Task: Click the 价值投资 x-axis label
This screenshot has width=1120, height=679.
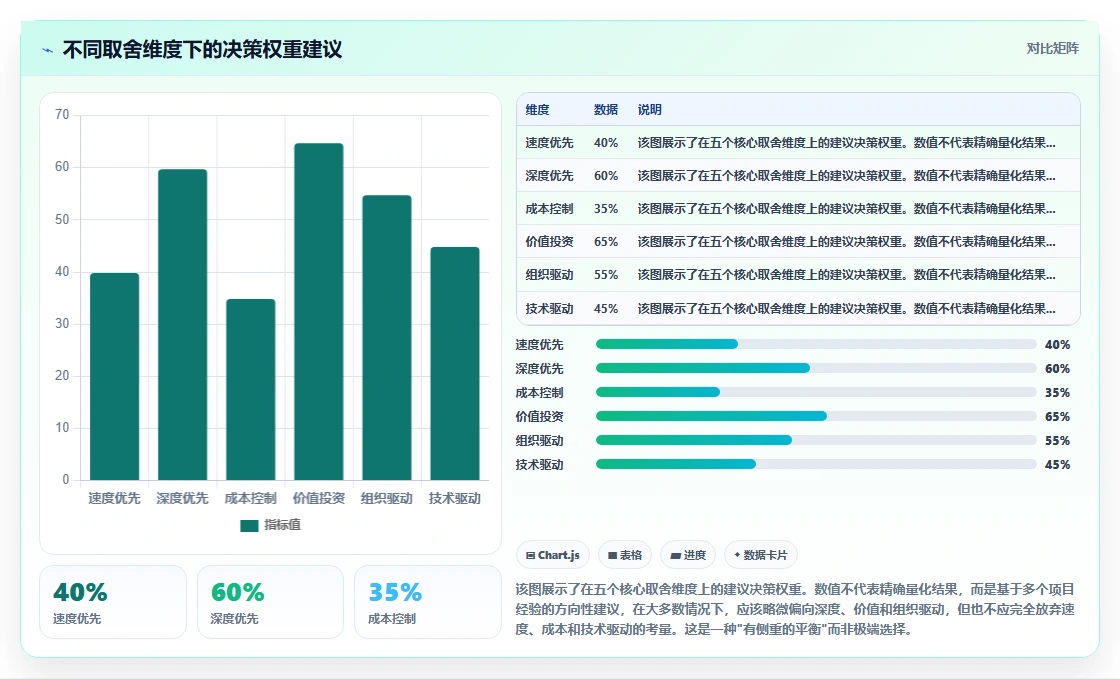Action: [x=319, y=498]
